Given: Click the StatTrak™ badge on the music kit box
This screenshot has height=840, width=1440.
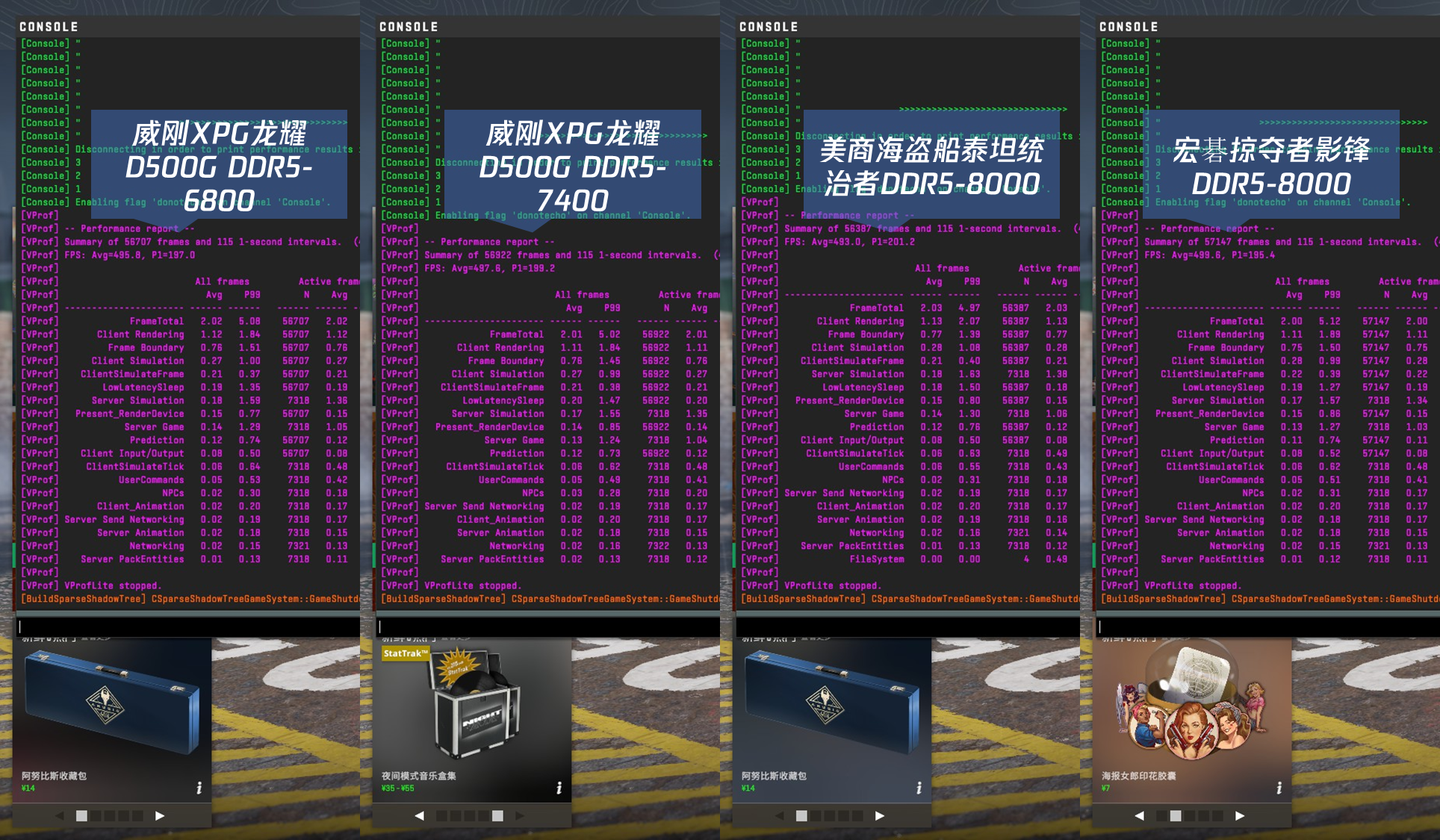Looking at the screenshot, I should [405, 653].
